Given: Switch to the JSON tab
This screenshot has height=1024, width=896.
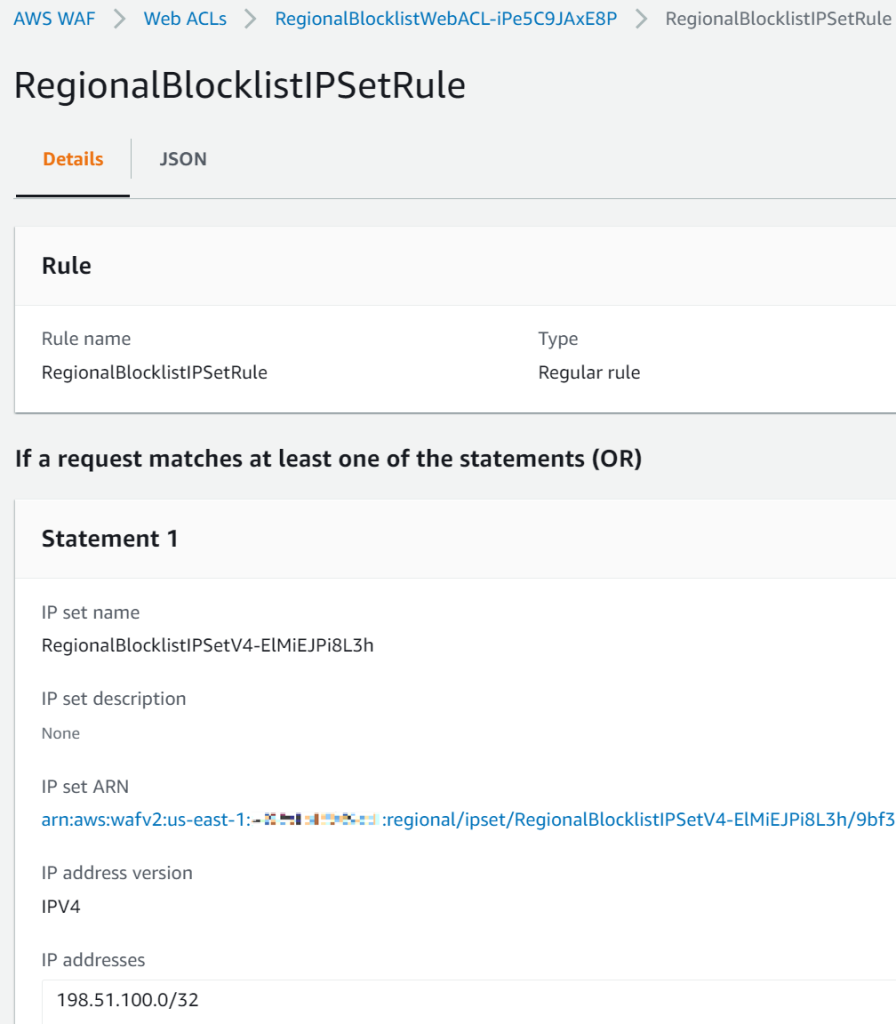Looking at the screenshot, I should (x=183, y=159).
